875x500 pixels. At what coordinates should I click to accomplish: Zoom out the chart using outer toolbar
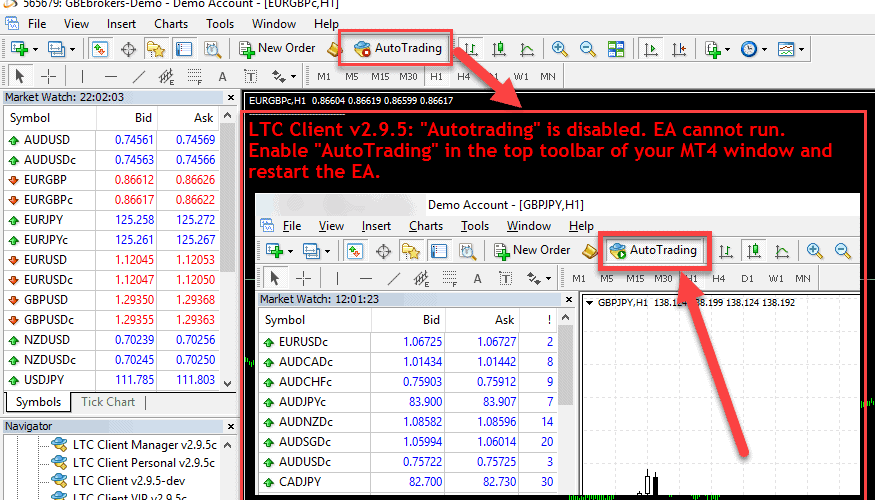point(588,49)
